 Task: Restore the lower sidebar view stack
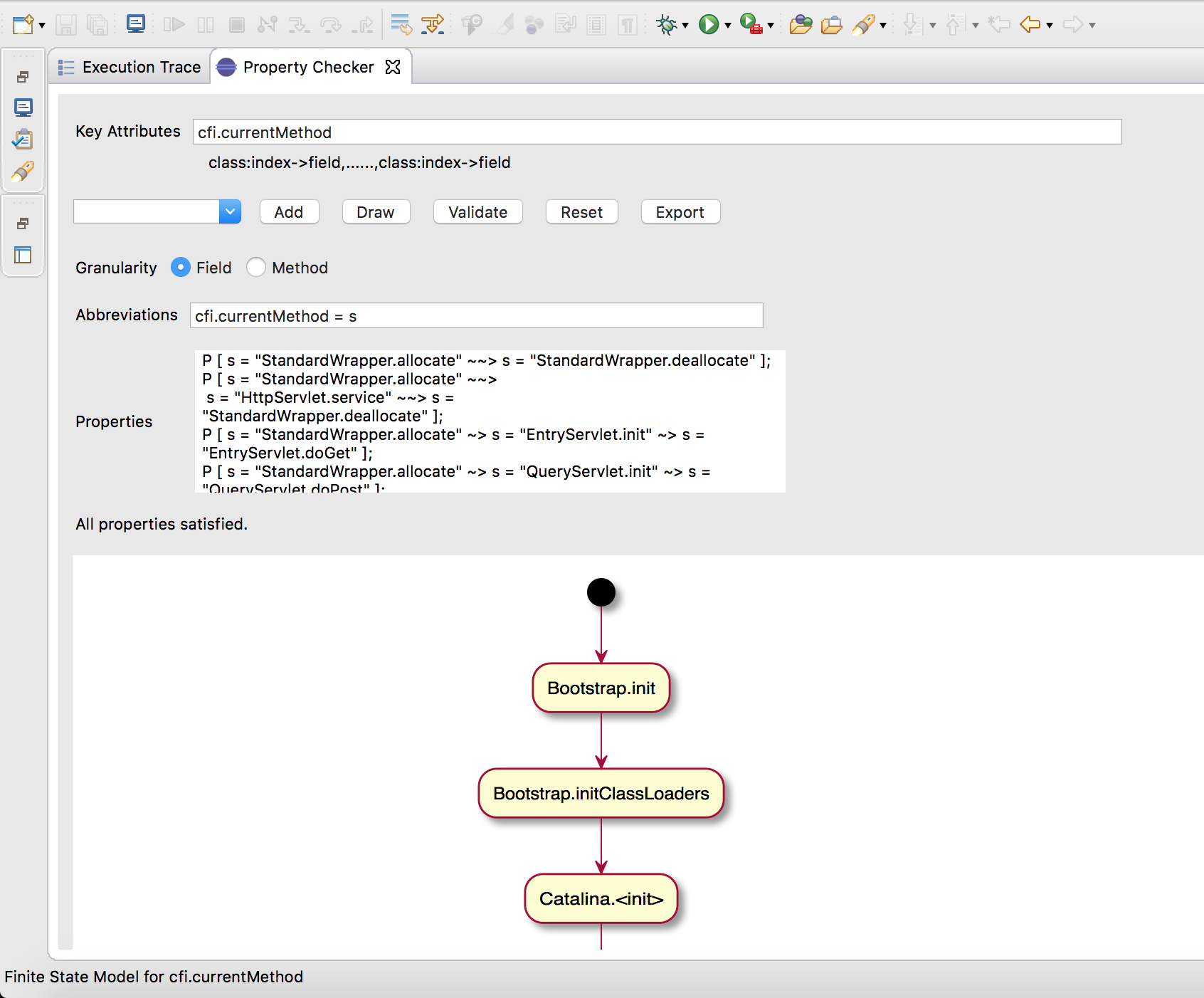[x=23, y=224]
